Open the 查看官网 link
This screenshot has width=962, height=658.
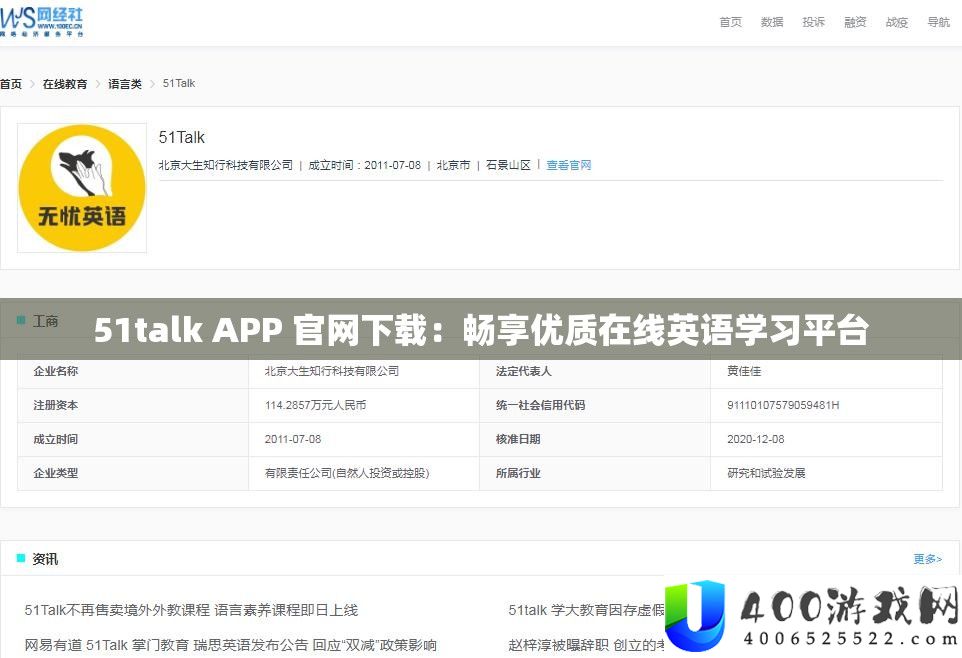pyautogui.click(x=569, y=165)
